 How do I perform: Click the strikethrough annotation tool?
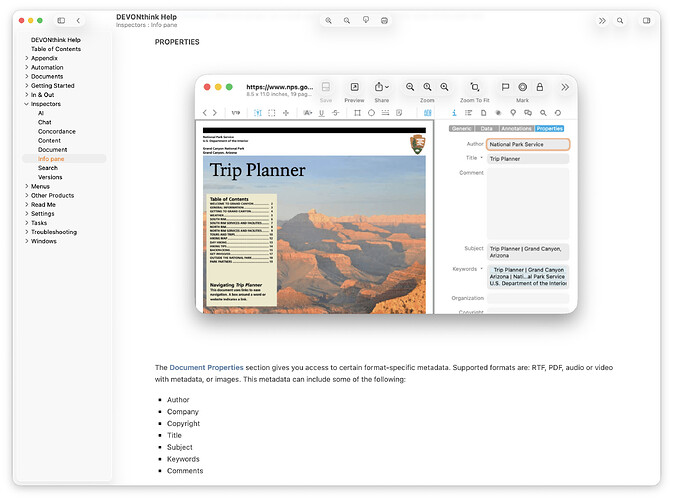click(x=336, y=113)
